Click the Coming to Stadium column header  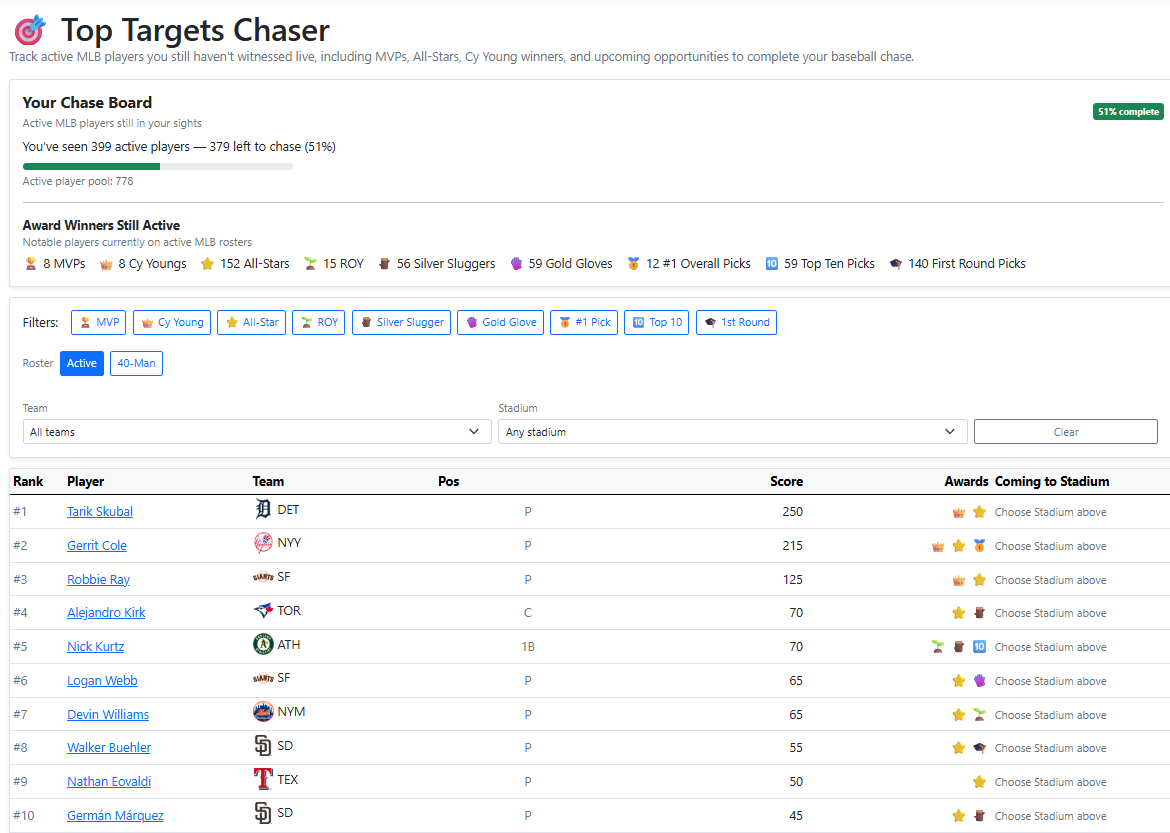(x=1052, y=481)
